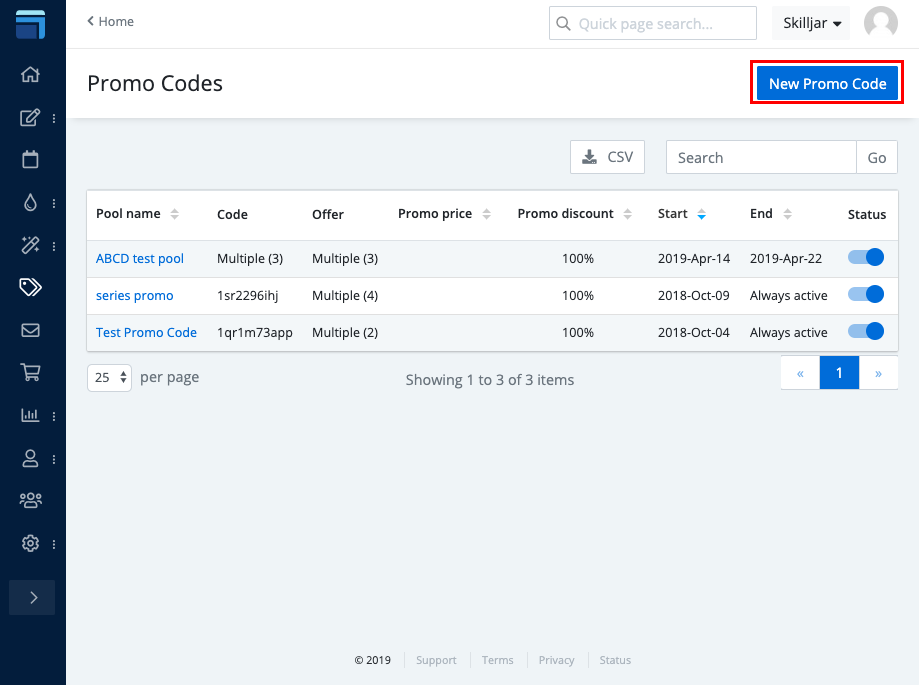The width and height of the screenshot is (919, 685).
Task: Disable the ABCD test pool status toggle
Action: pos(866,258)
